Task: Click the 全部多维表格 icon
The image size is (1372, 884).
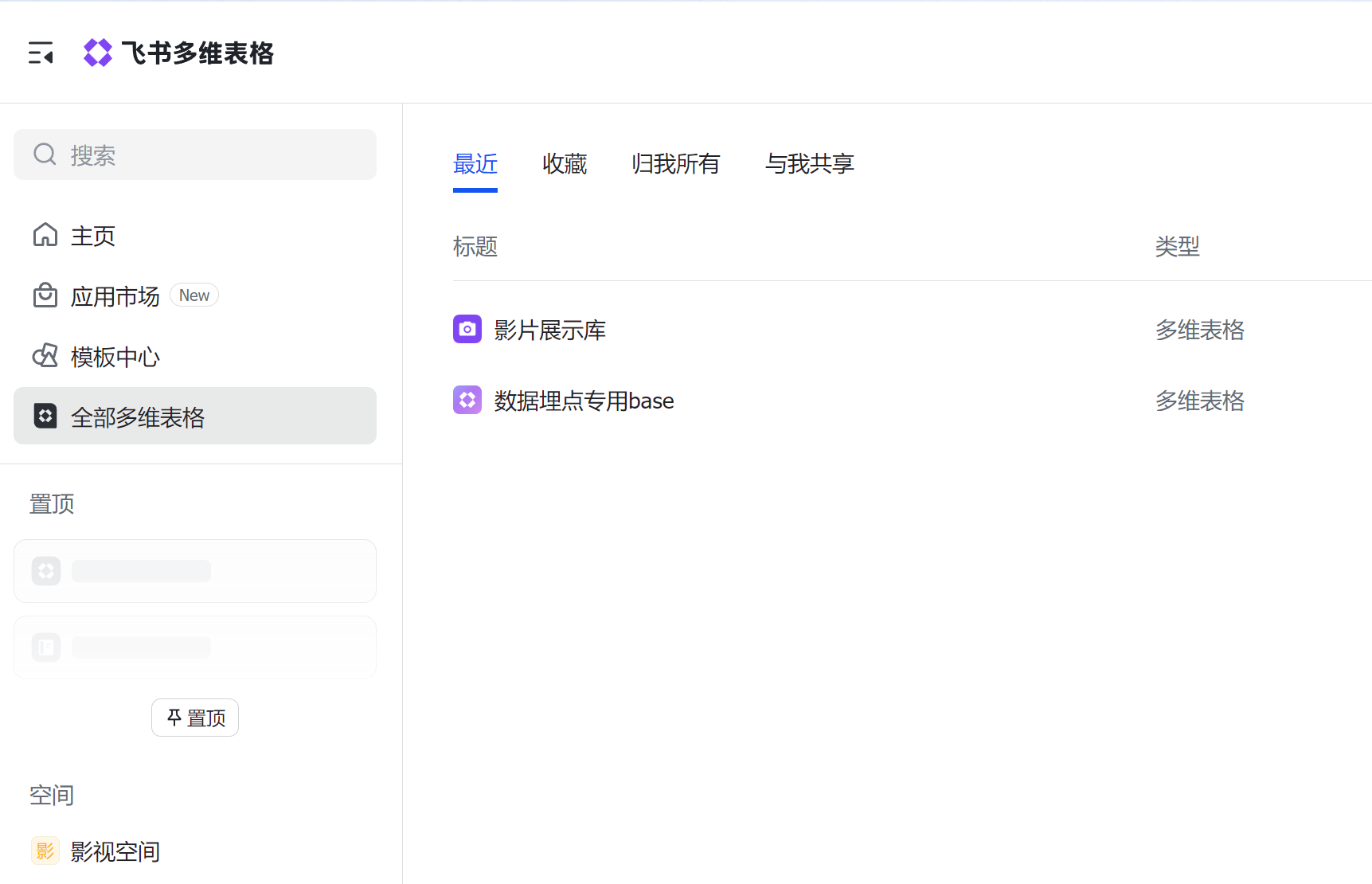Action: [45, 416]
